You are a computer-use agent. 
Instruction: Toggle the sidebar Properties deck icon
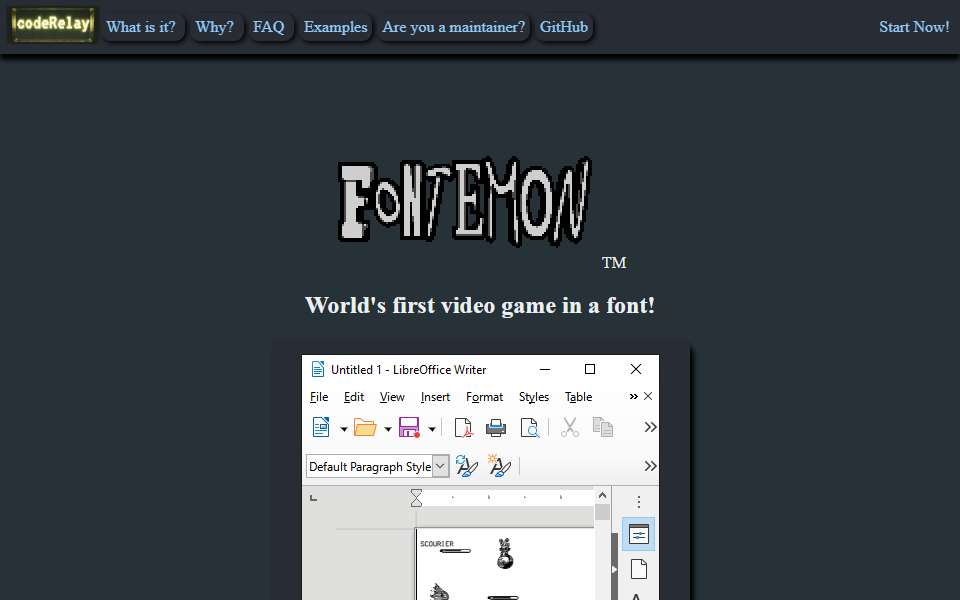tap(639, 534)
